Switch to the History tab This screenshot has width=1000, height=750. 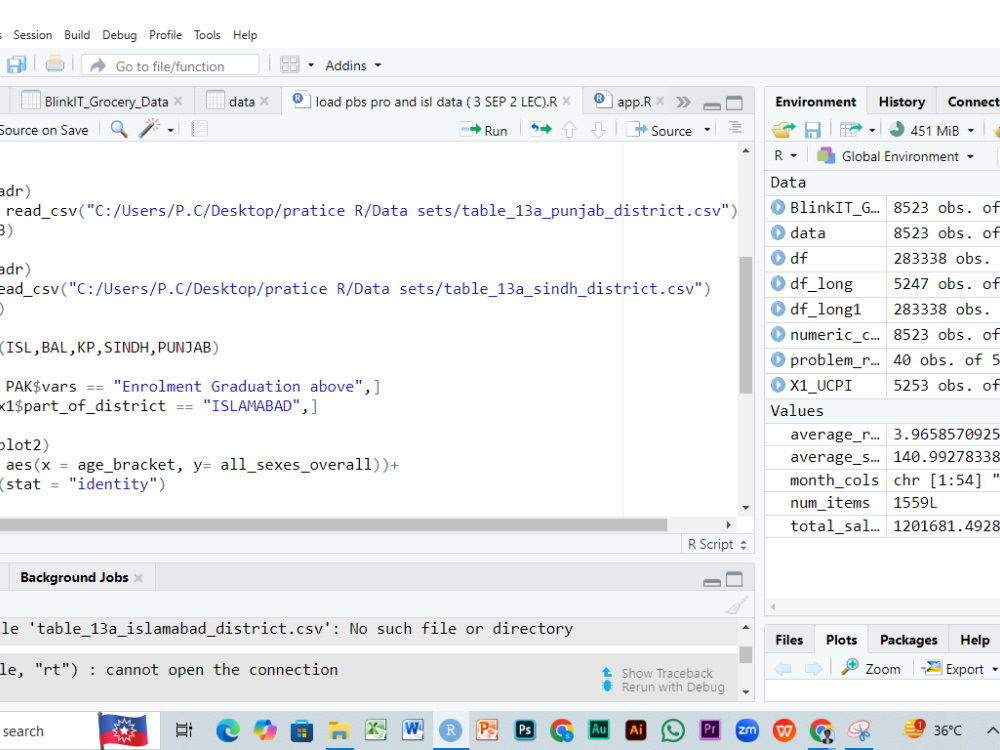tap(901, 102)
